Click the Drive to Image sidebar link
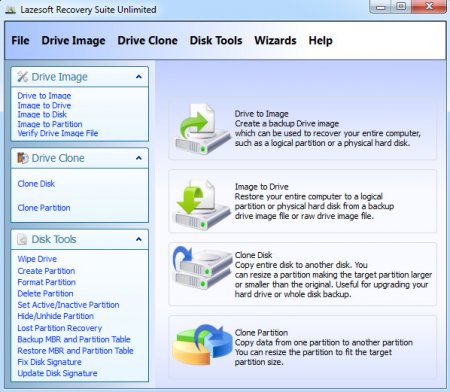This screenshot has height=392, width=450. 44,96
